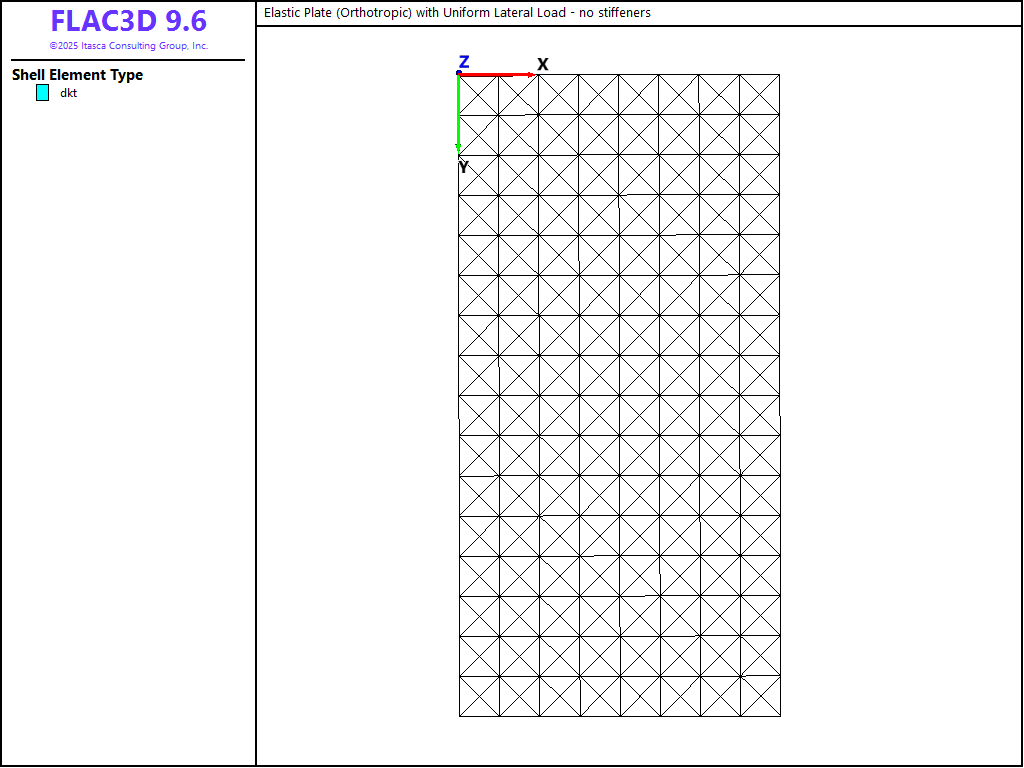Pick the top-right corner of the mesh
Image resolution: width=1024 pixels, height=768 pixels.
(779, 74)
